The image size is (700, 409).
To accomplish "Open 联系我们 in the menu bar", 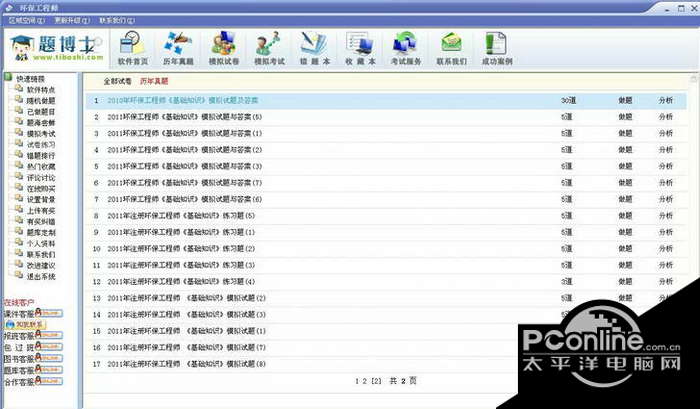I will (117, 20).
